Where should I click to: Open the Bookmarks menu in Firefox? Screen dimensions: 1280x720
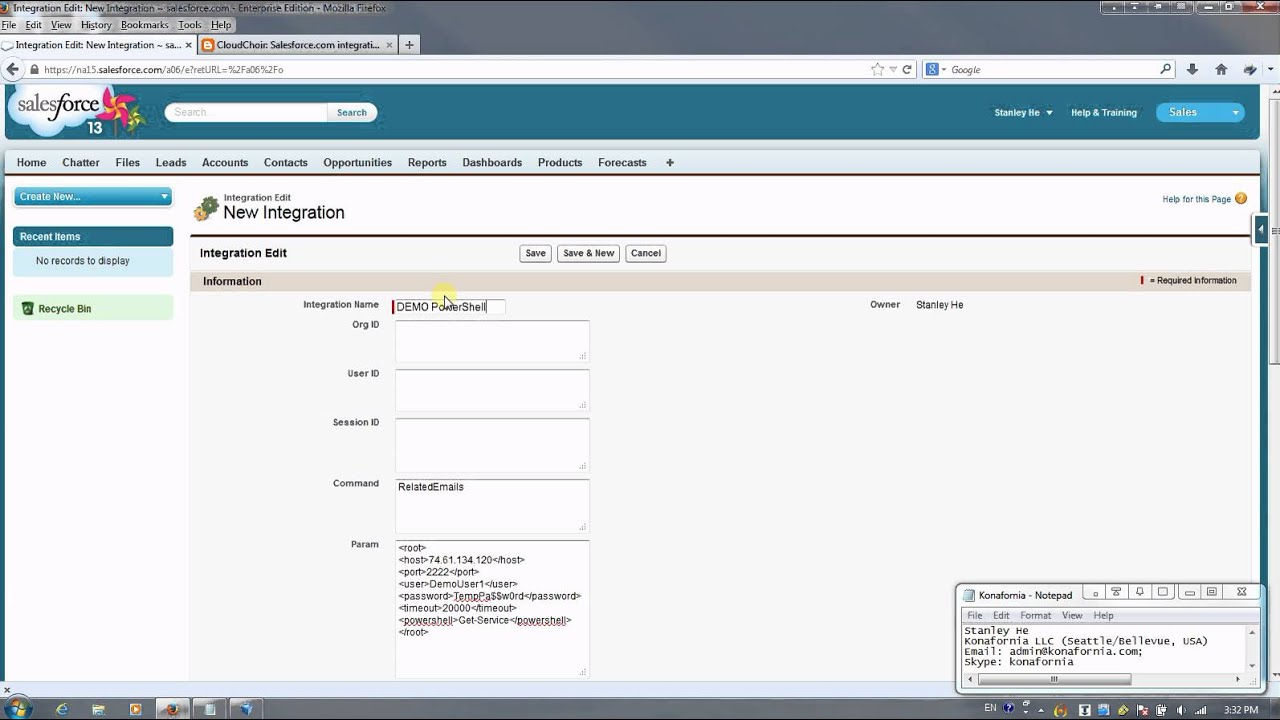coord(145,25)
